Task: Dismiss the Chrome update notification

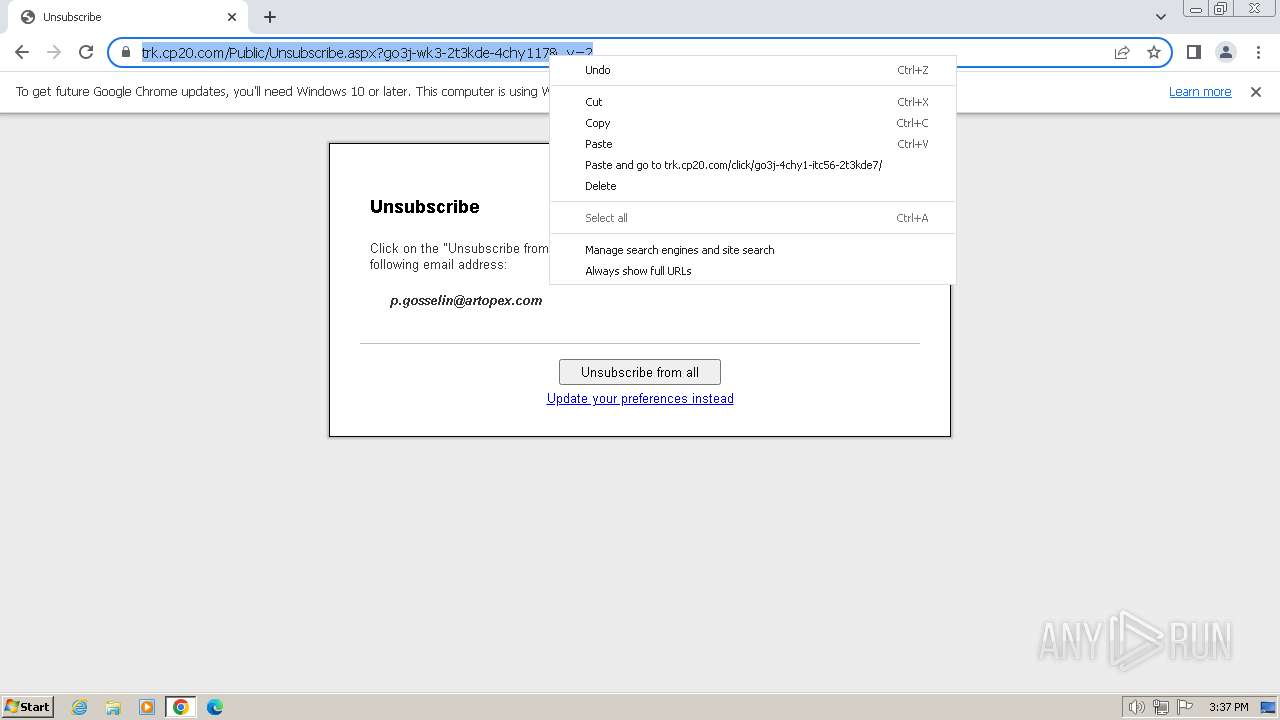Action: 1256,91
